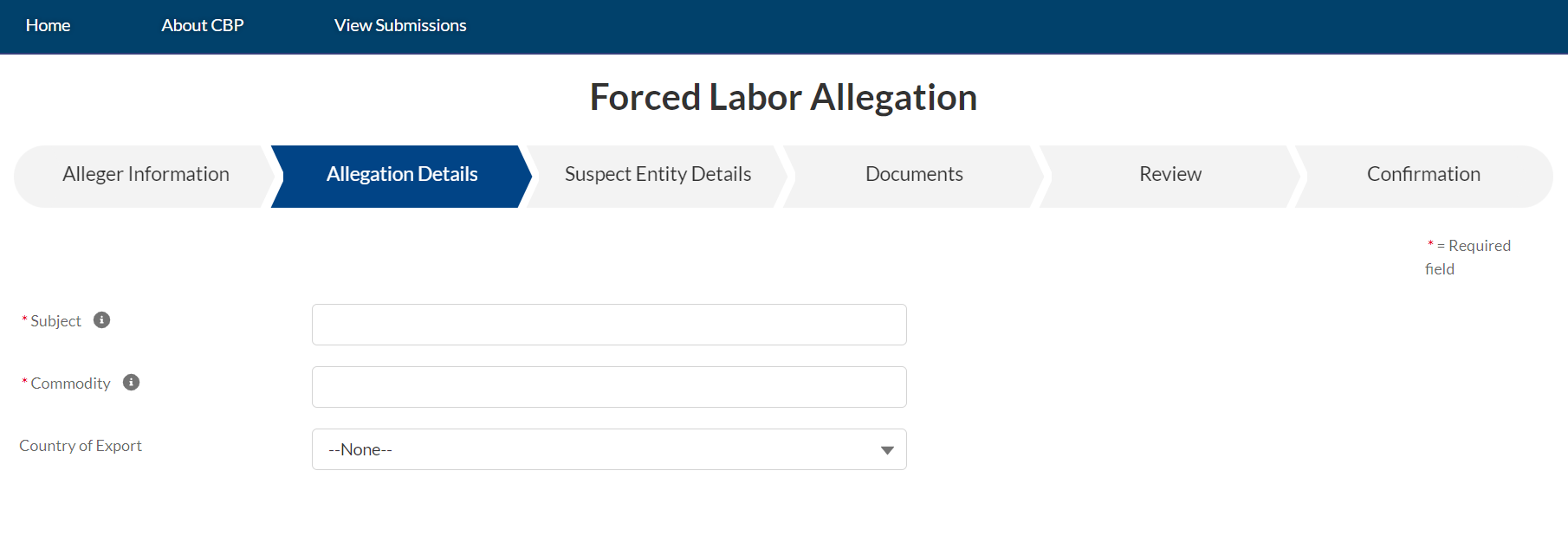
Task: Click into the Commodity text input
Action: (x=609, y=387)
